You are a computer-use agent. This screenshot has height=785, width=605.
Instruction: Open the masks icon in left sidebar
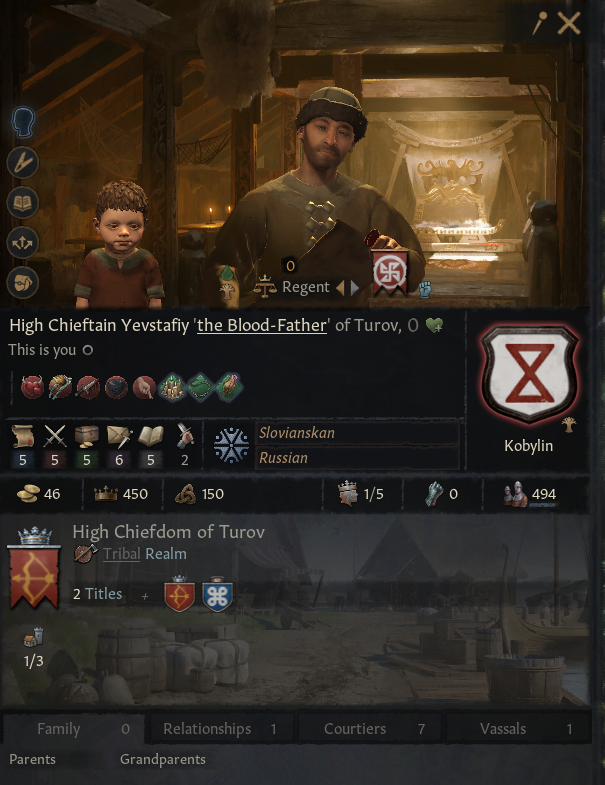pos(23,283)
